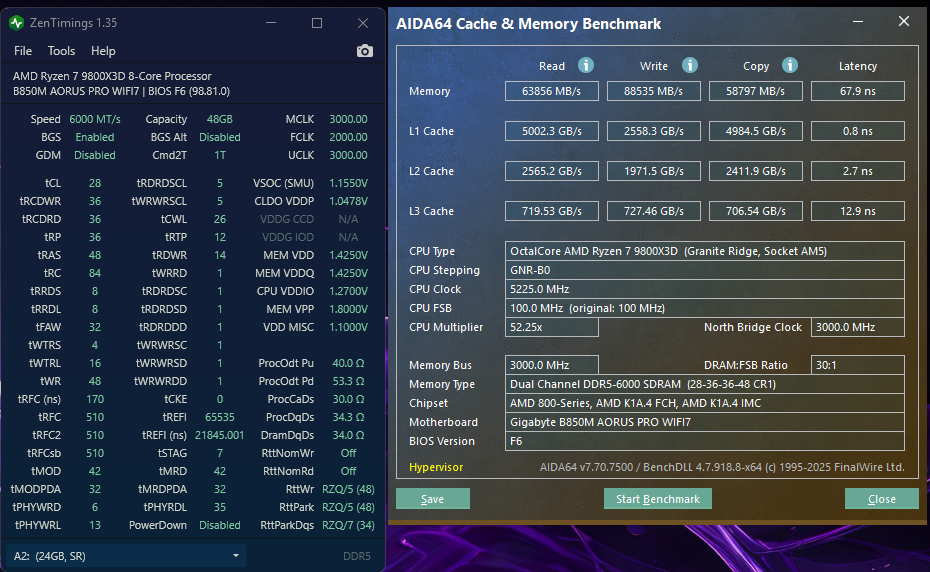Click the FCLK 2000.00 value
This screenshot has width=930, height=572.
(348, 137)
